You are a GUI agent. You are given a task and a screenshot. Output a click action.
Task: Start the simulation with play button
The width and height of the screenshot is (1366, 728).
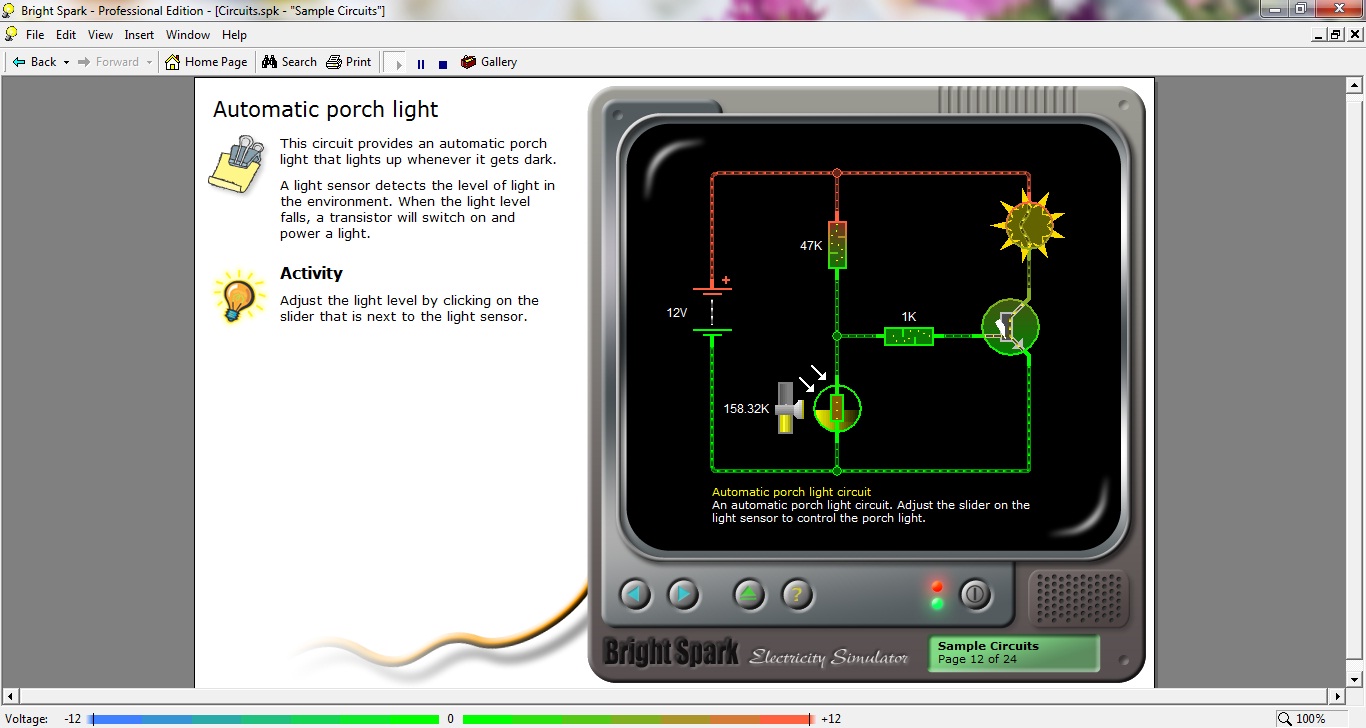point(399,64)
